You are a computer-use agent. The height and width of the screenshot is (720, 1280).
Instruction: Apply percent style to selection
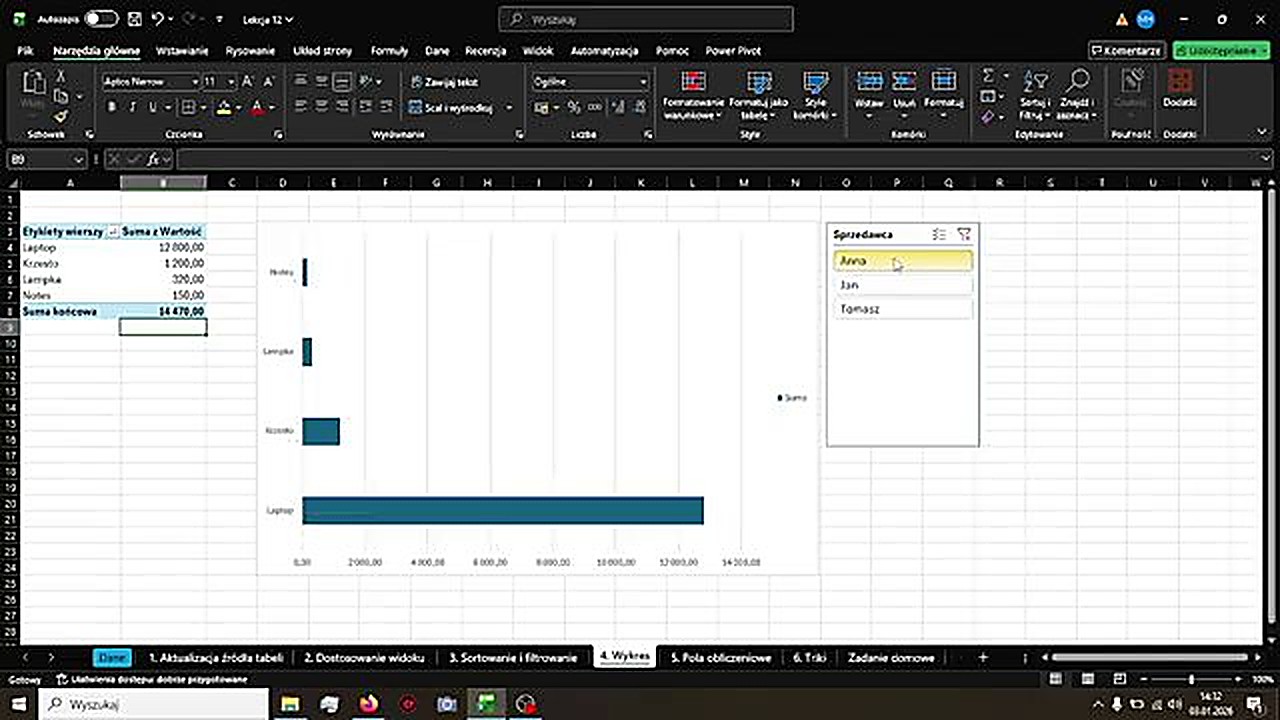(573, 104)
